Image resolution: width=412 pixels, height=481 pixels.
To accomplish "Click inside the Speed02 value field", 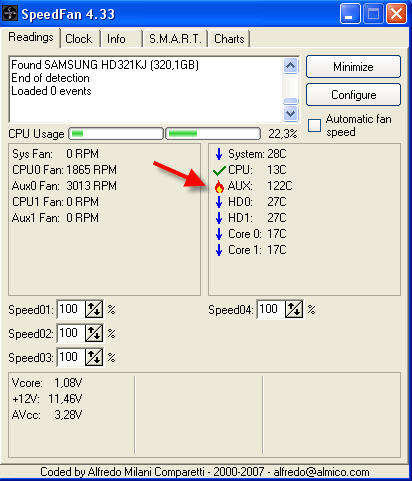I will 71,333.
